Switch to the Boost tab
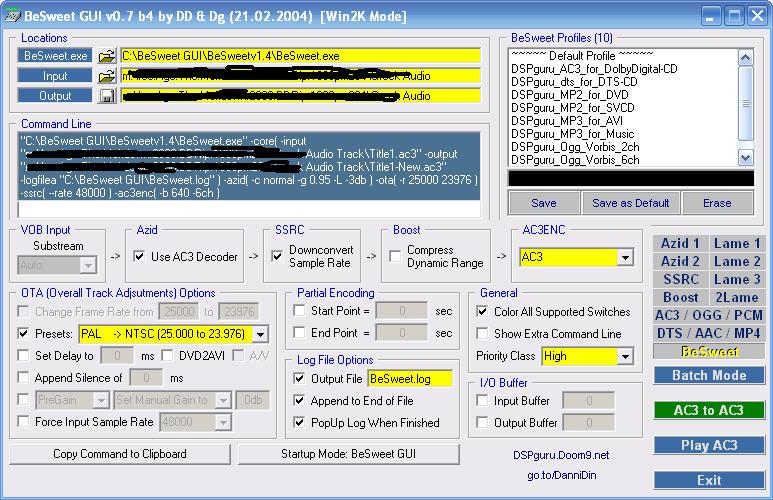 (x=680, y=297)
